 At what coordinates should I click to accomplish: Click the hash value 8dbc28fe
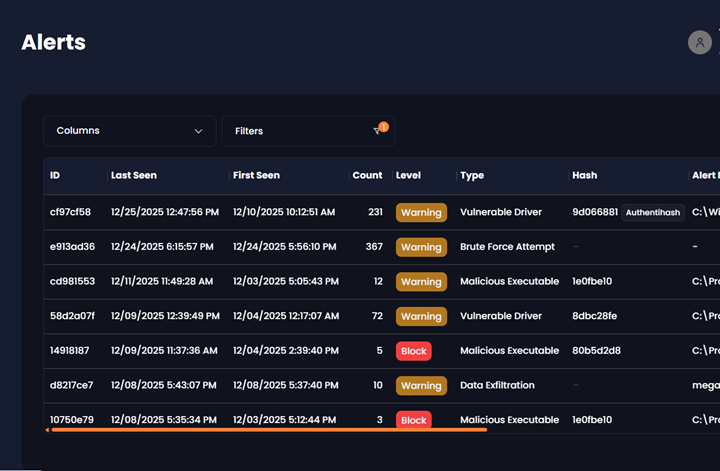pyautogui.click(x=596, y=316)
